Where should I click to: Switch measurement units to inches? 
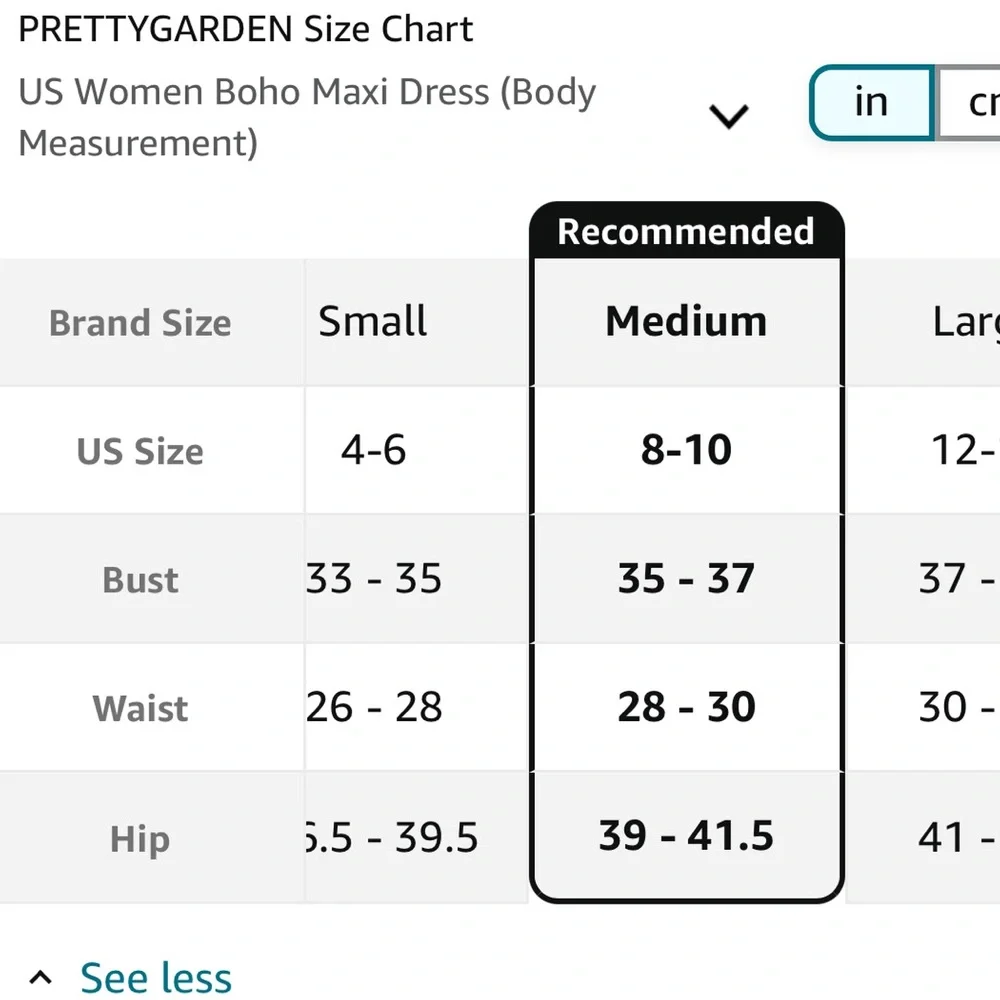[x=871, y=102]
